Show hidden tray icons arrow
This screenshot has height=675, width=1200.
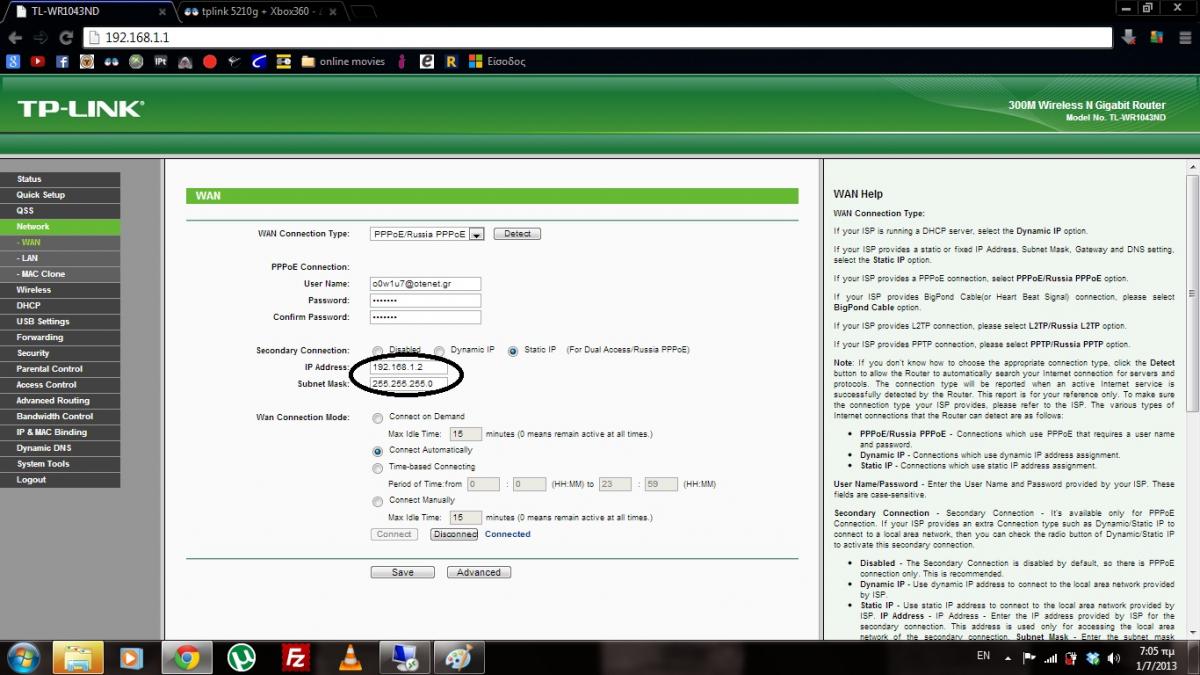point(1006,657)
